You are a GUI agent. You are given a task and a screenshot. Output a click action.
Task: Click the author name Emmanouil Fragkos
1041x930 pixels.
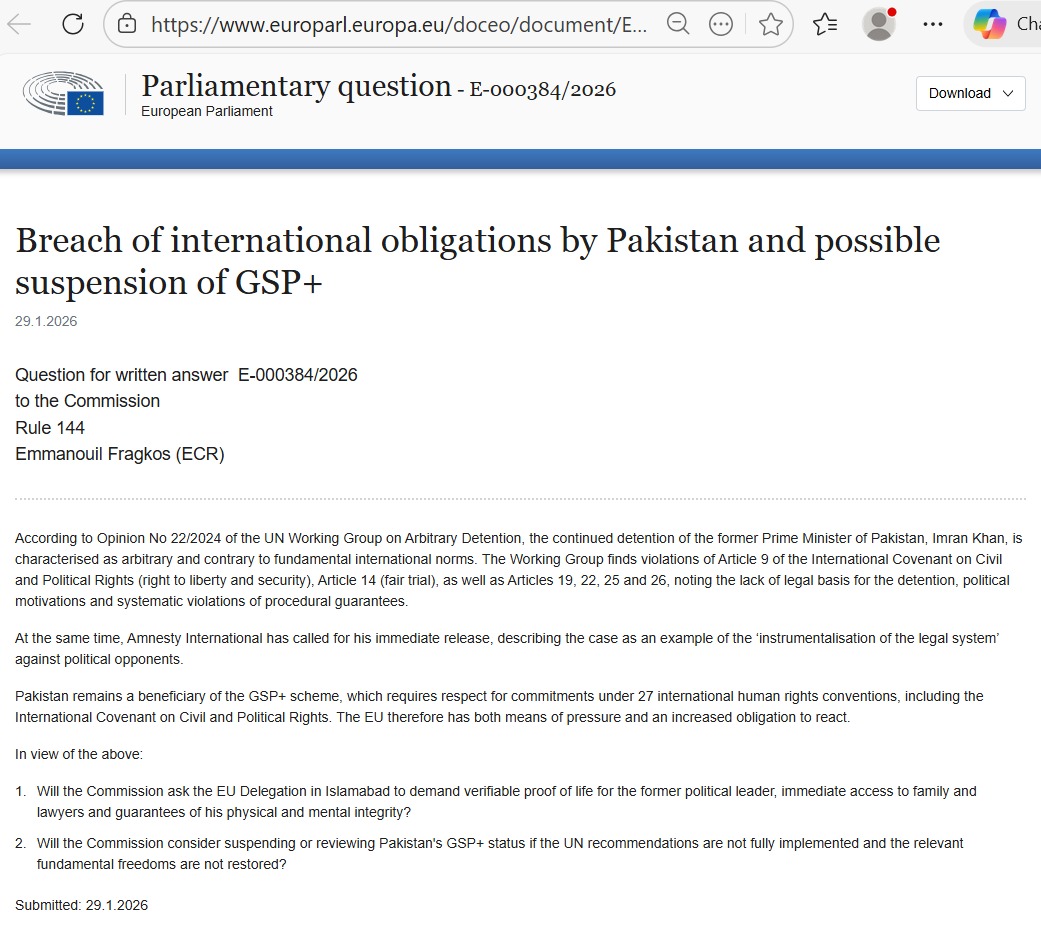(x=120, y=452)
